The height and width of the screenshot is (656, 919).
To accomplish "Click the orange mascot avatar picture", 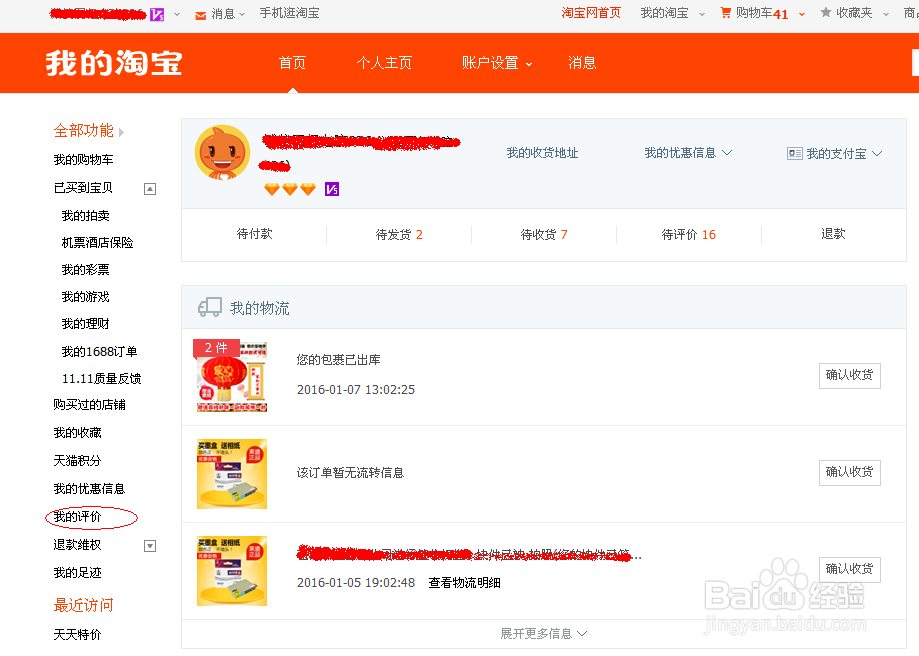I will pos(222,152).
